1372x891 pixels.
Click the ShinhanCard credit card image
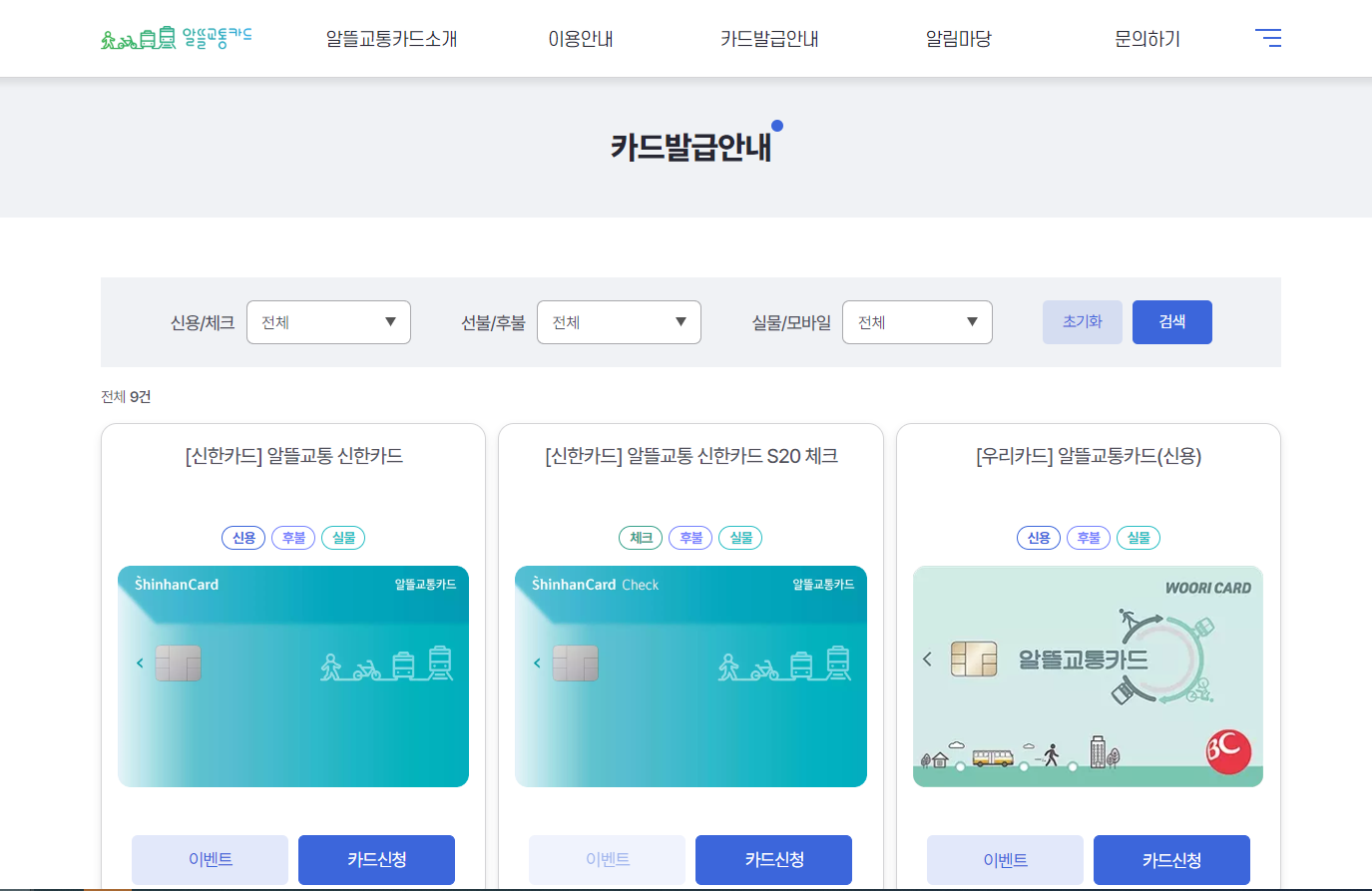[293, 676]
